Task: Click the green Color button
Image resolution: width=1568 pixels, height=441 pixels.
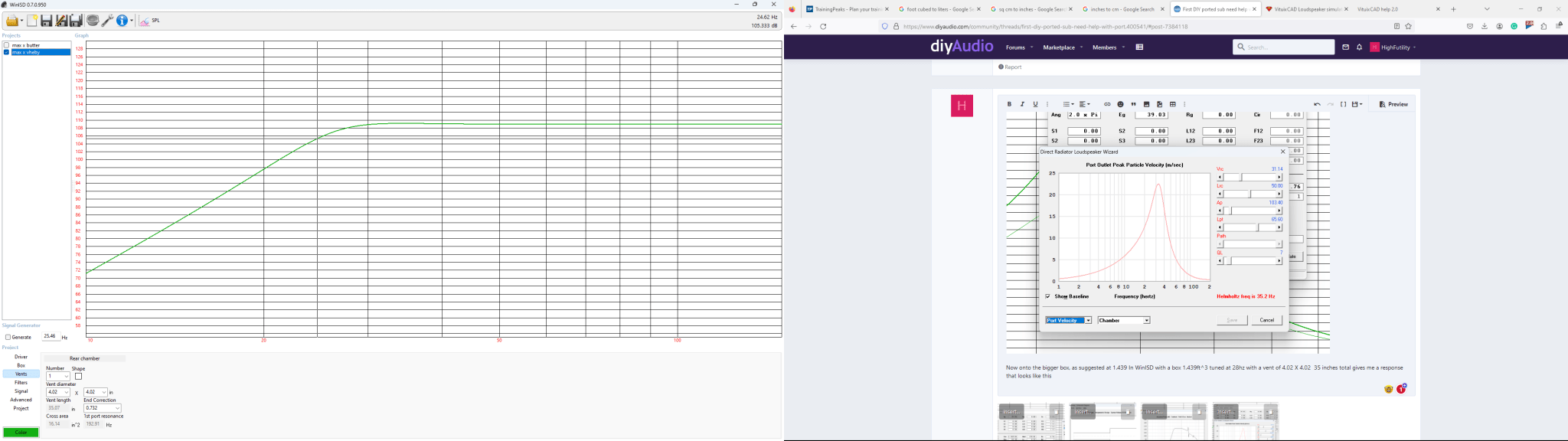Action: click(x=21, y=433)
